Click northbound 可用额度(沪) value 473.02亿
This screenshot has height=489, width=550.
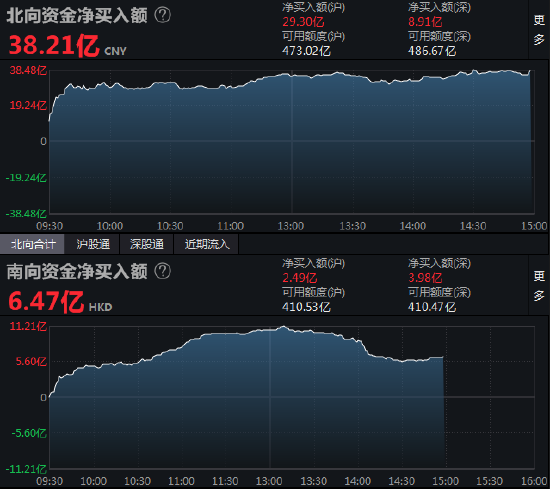pyautogui.click(x=306, y=51)
